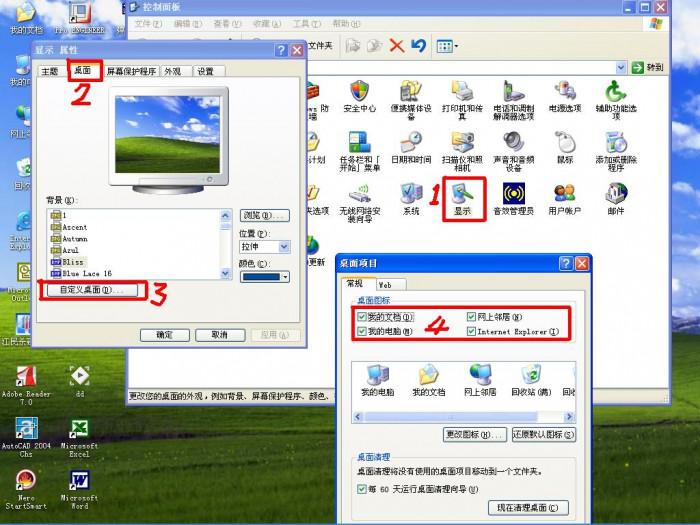The height and width of the screenshot is (525, 700).
Task: Uncheck Internet Explorer desktop icon checkbox
Action: pyautogui.click(x=471, y=331)
